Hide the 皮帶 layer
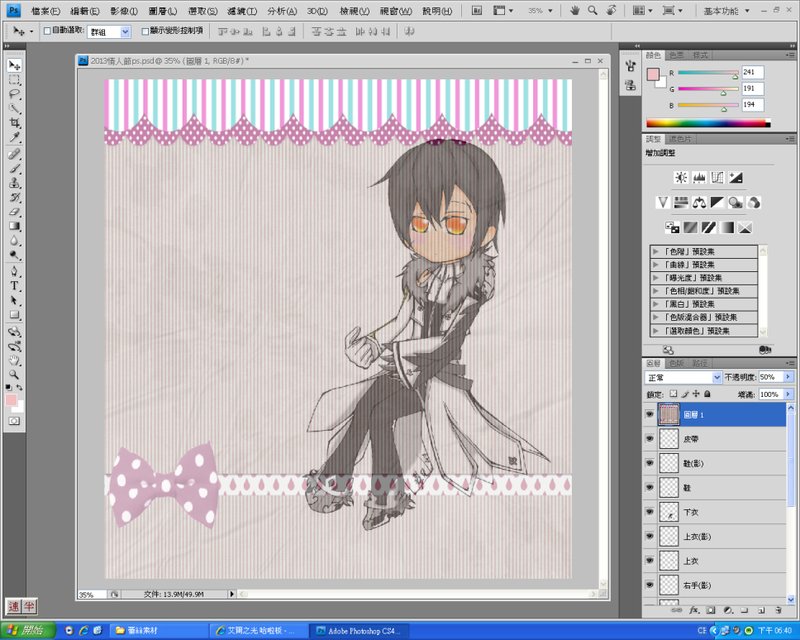The height and width of the screenshot is (640, 800). pyautogui.click(x=649, y=438)
